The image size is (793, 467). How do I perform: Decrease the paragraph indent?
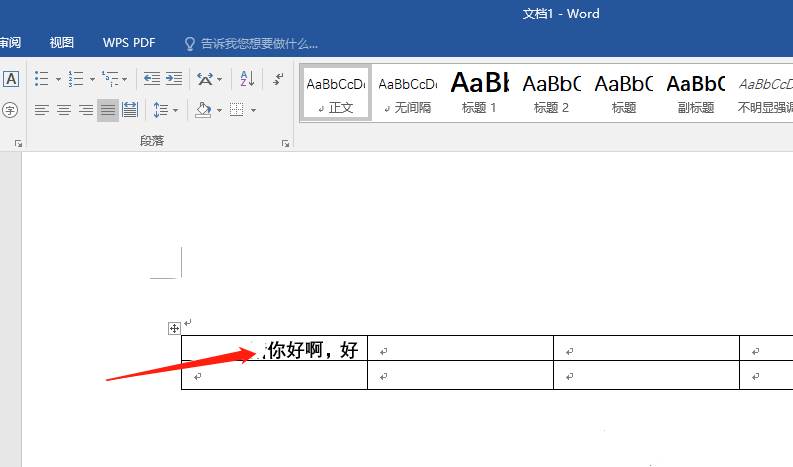pyautogui.click(x=152, y=78)
